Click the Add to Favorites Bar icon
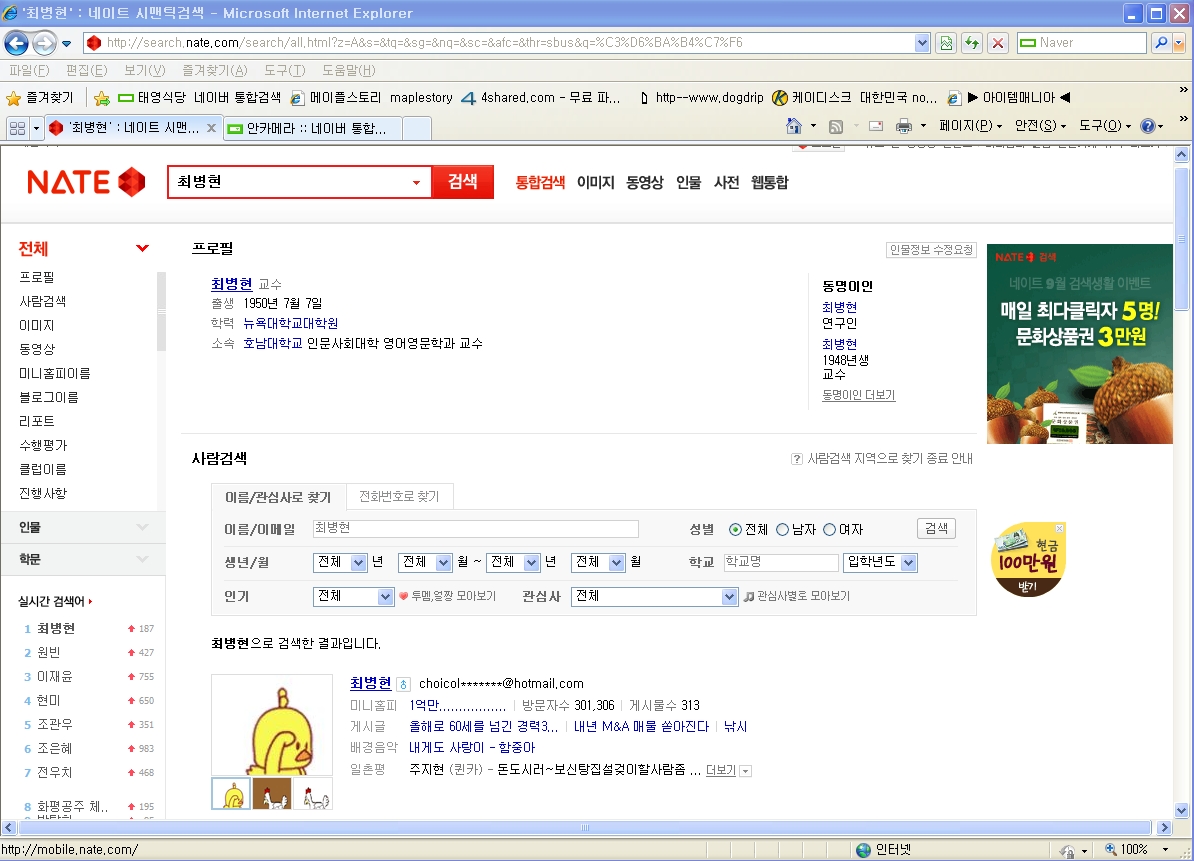Image resolution: width=1194 pixels, height=861 pixels. [x=101, y=98]
